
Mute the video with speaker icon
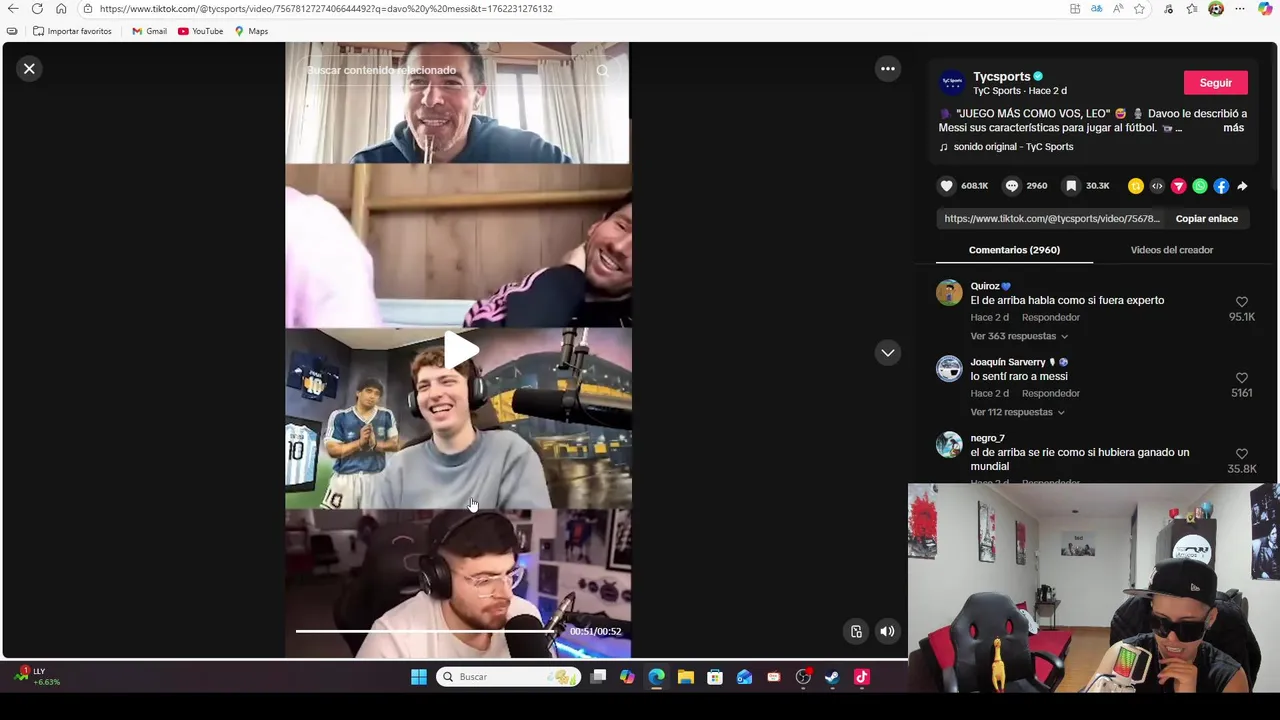click(887, 631)
